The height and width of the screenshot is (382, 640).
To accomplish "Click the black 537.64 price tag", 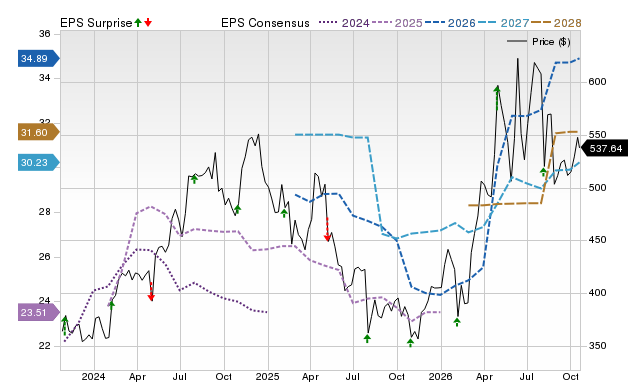I will coord(604,149).
